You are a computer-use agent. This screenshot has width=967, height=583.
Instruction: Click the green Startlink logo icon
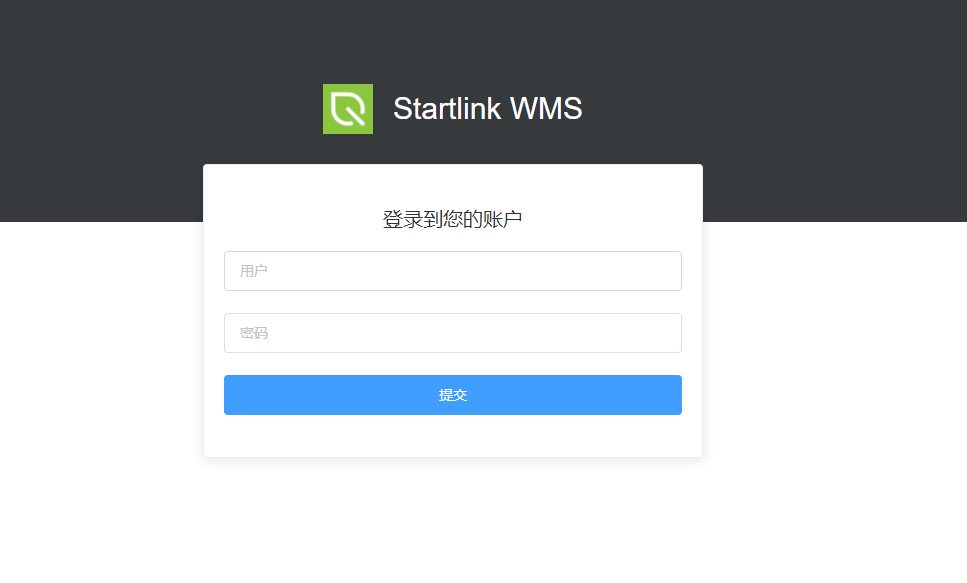348,109
